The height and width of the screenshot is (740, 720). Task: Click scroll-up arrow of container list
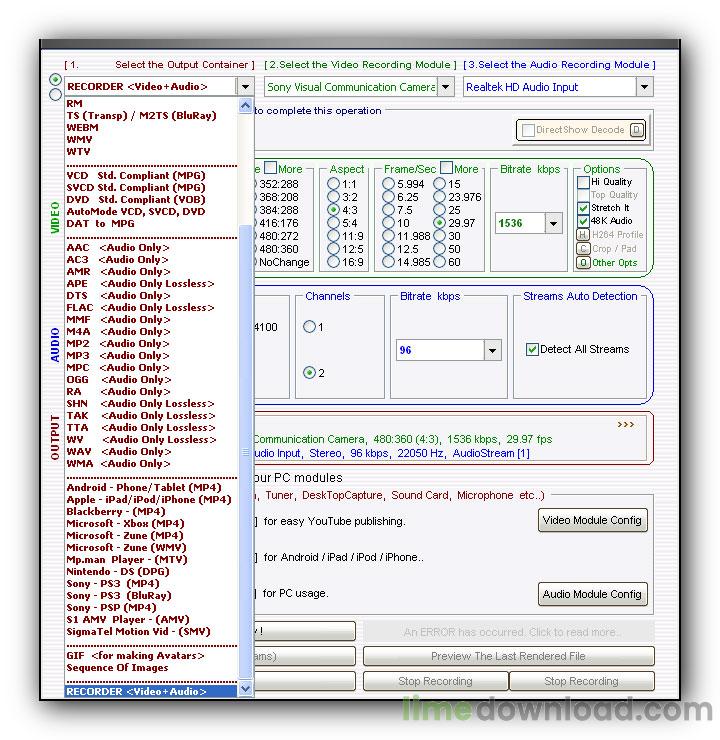point(246,104)
